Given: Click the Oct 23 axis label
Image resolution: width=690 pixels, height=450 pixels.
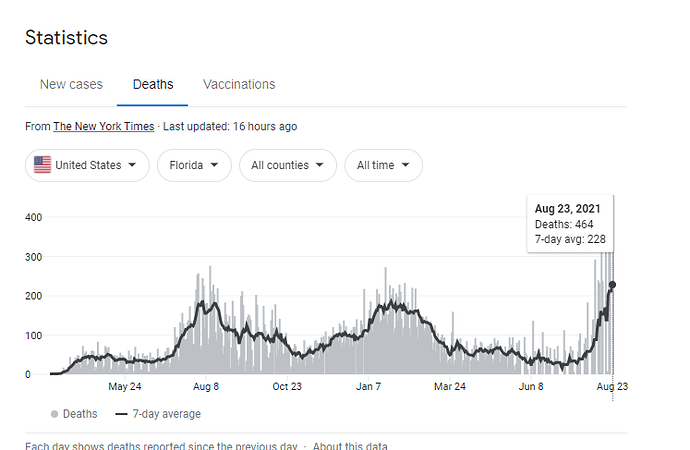Looking at the screenshot, I should 287,386.
